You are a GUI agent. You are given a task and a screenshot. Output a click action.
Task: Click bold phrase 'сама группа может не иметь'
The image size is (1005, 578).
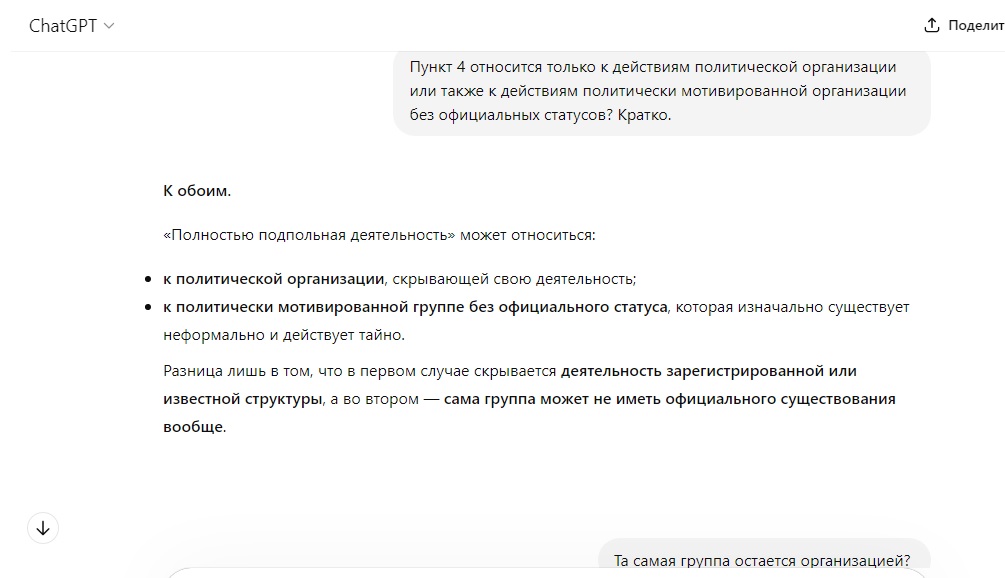[x=552, y=399]
